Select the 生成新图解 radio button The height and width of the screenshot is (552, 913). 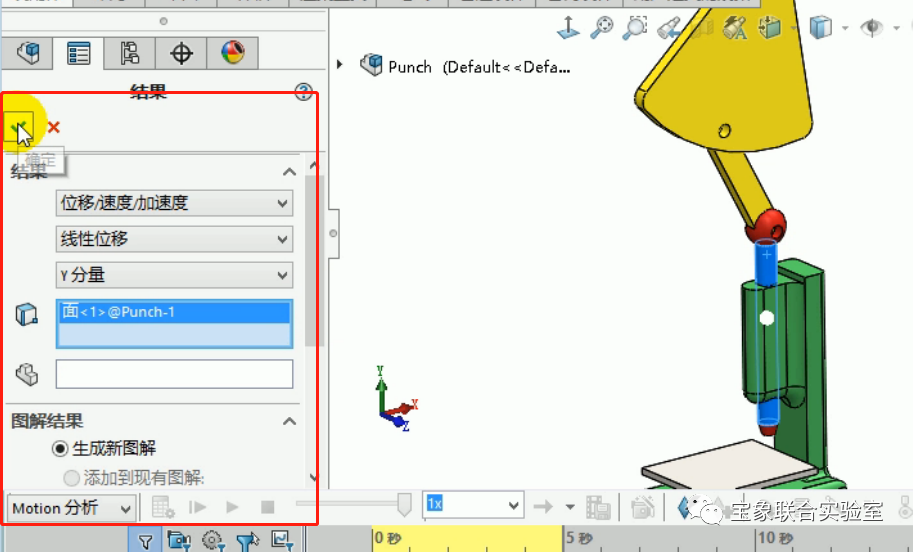(59, 448)
